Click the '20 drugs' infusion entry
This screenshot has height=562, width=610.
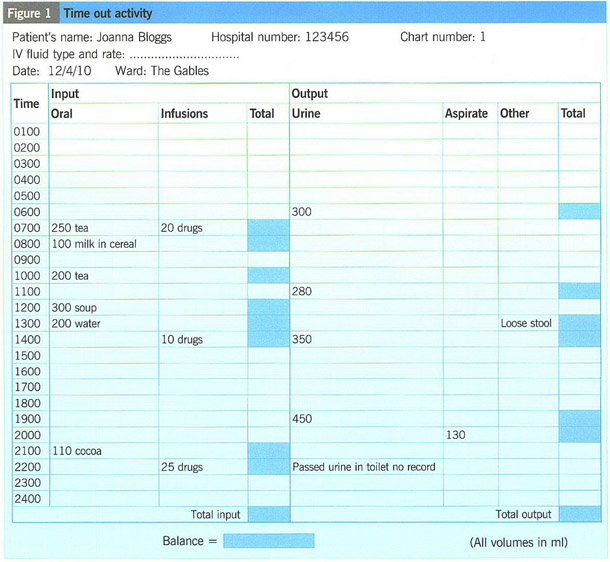tap(182, 228)
